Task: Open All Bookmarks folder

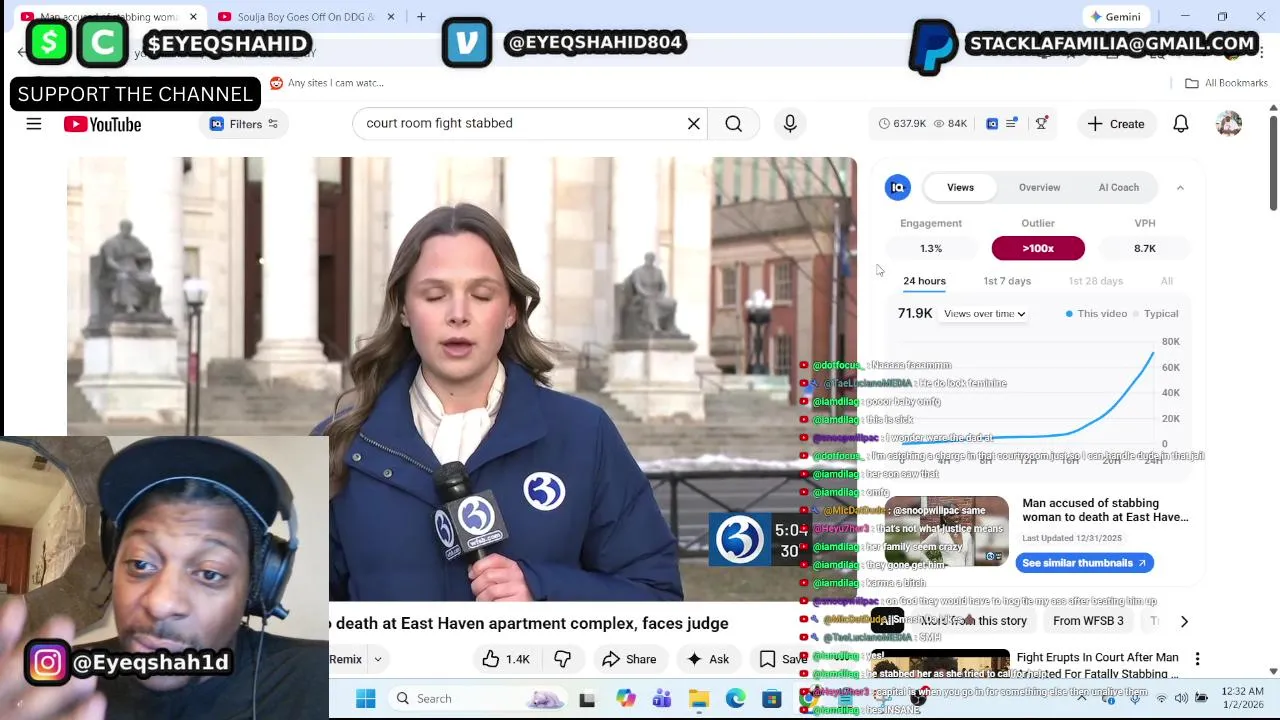Action: (x=1226, y=83)
